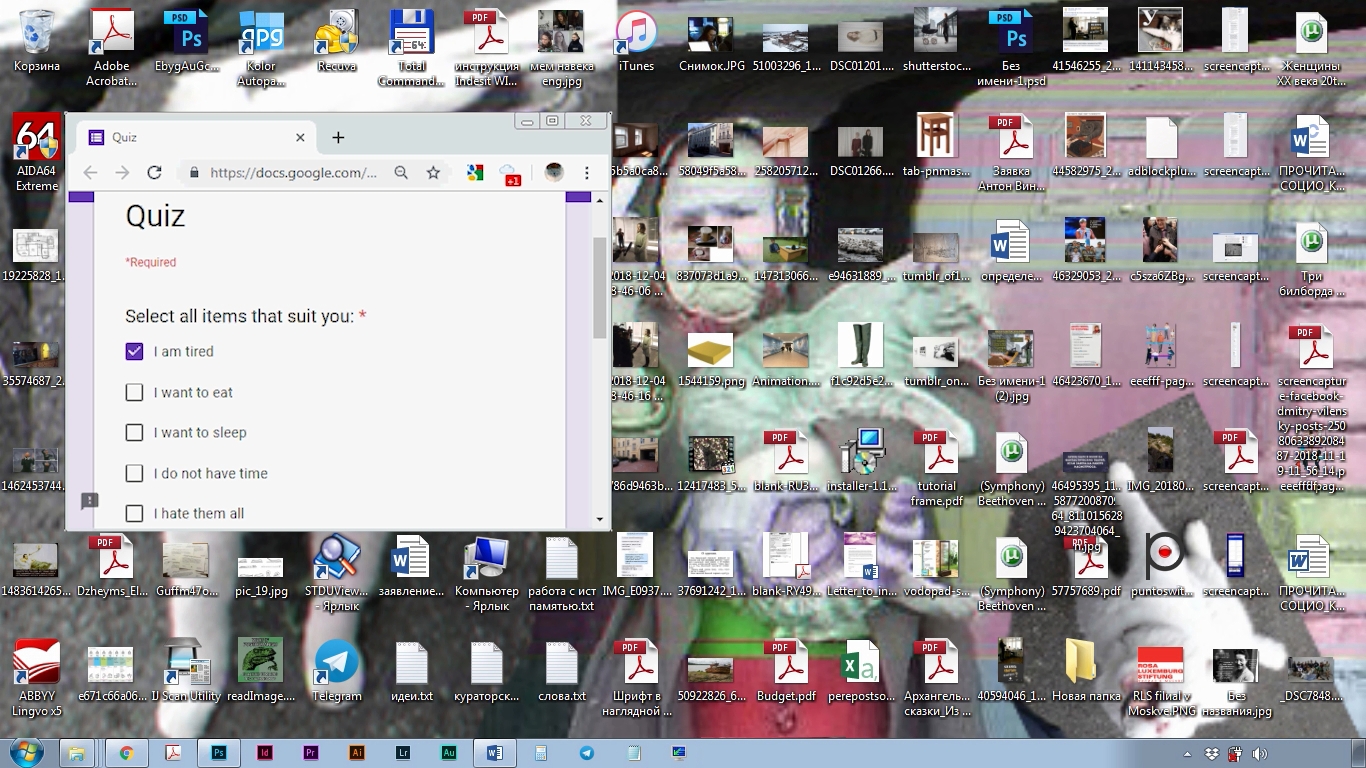Viewport: 1366px width, 768px height.
Task: Select the iTunes desktop icon
Action: (x=636, y=42)
